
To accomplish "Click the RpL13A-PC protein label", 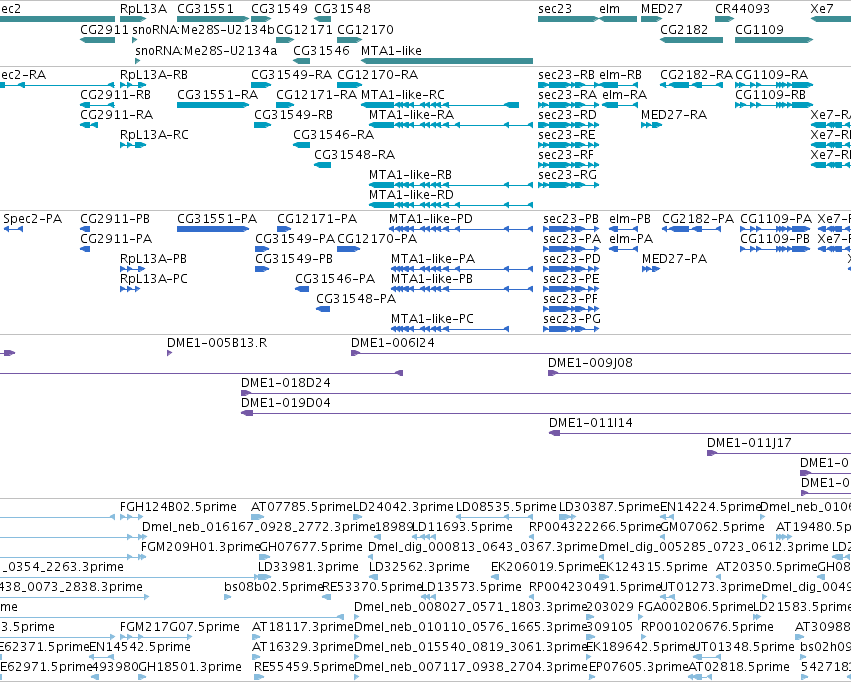I will point(154,278).
